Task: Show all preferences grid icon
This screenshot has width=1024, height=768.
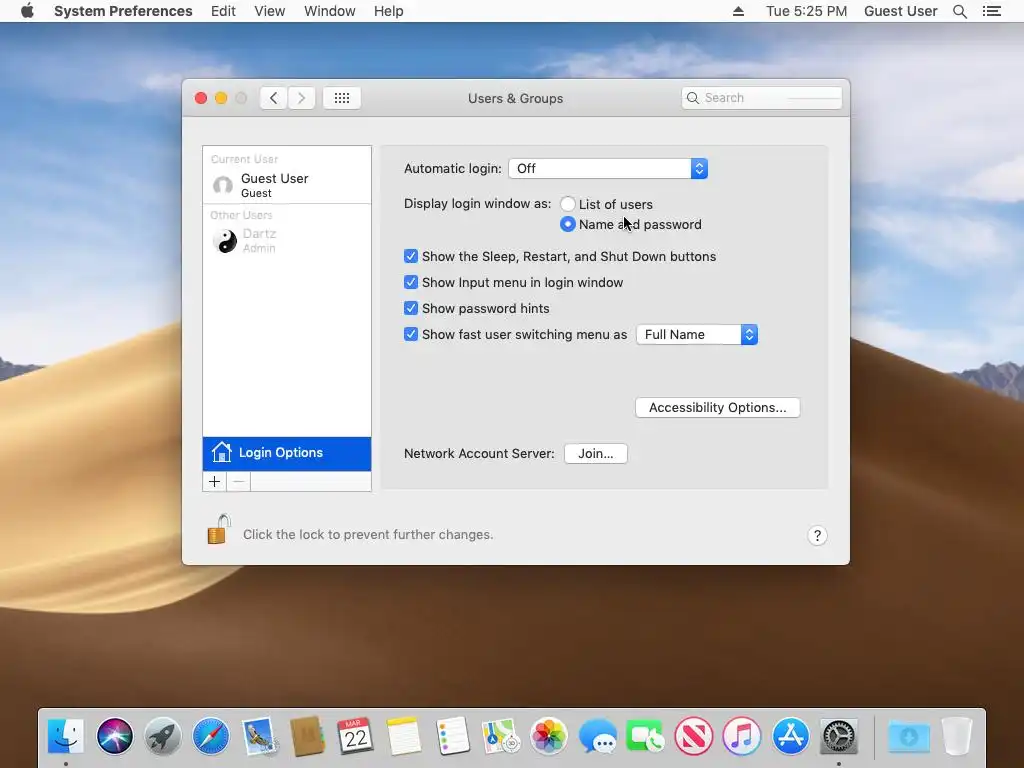Action: [x=342, y=98]
